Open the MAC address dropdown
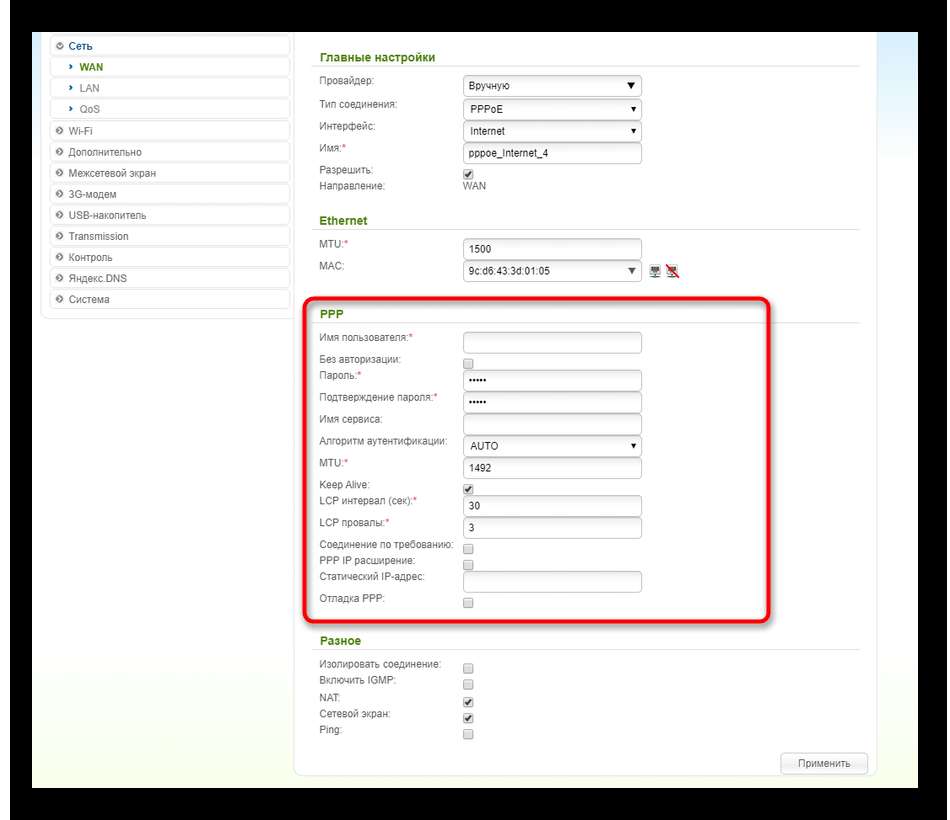The image size is (950, 820). pos(552,271)
